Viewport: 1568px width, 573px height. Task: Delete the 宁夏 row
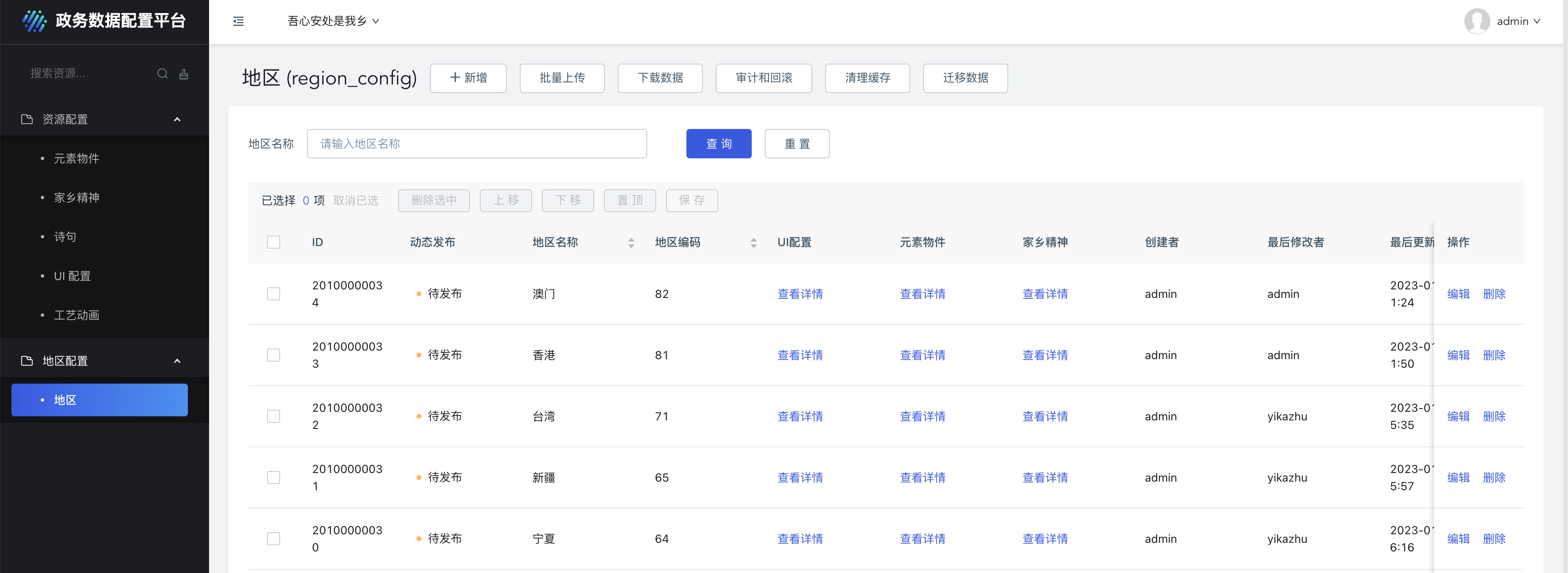[x=1494, y=539]
